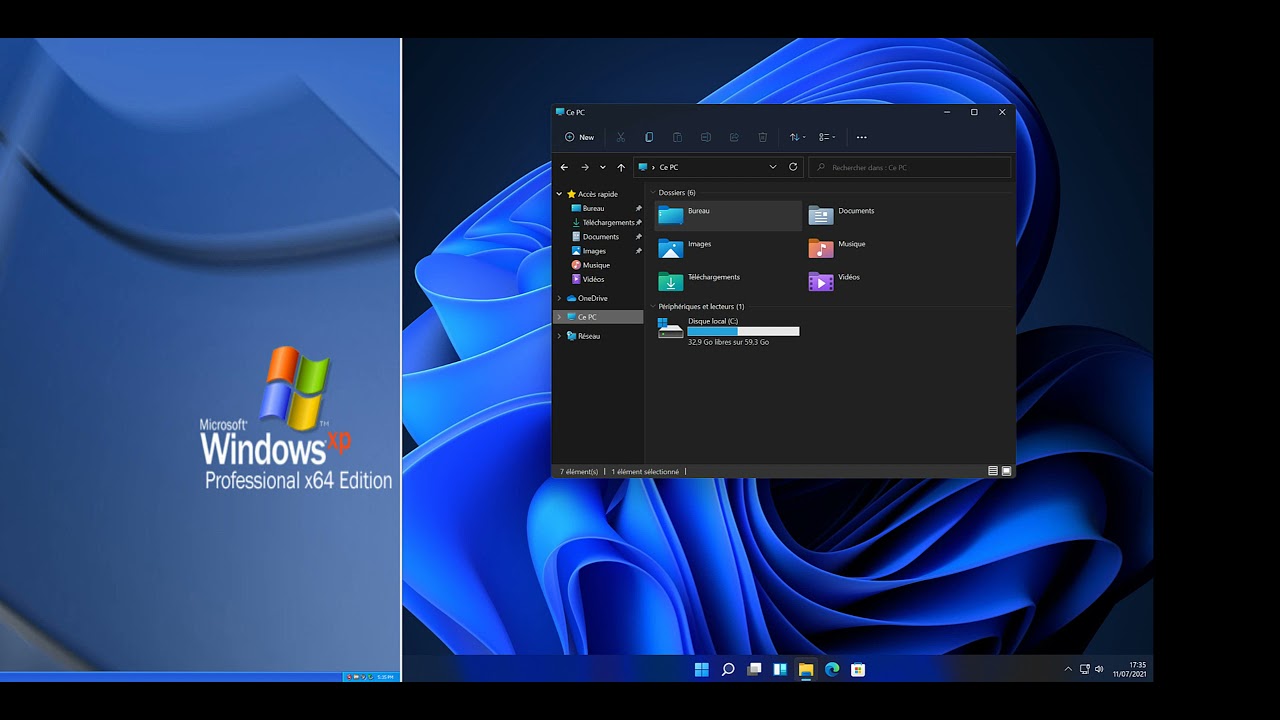This screenshot has height=720, width=1280.
Task: Open Microsoft Store from the taskbar
Action: pos(858,669)
